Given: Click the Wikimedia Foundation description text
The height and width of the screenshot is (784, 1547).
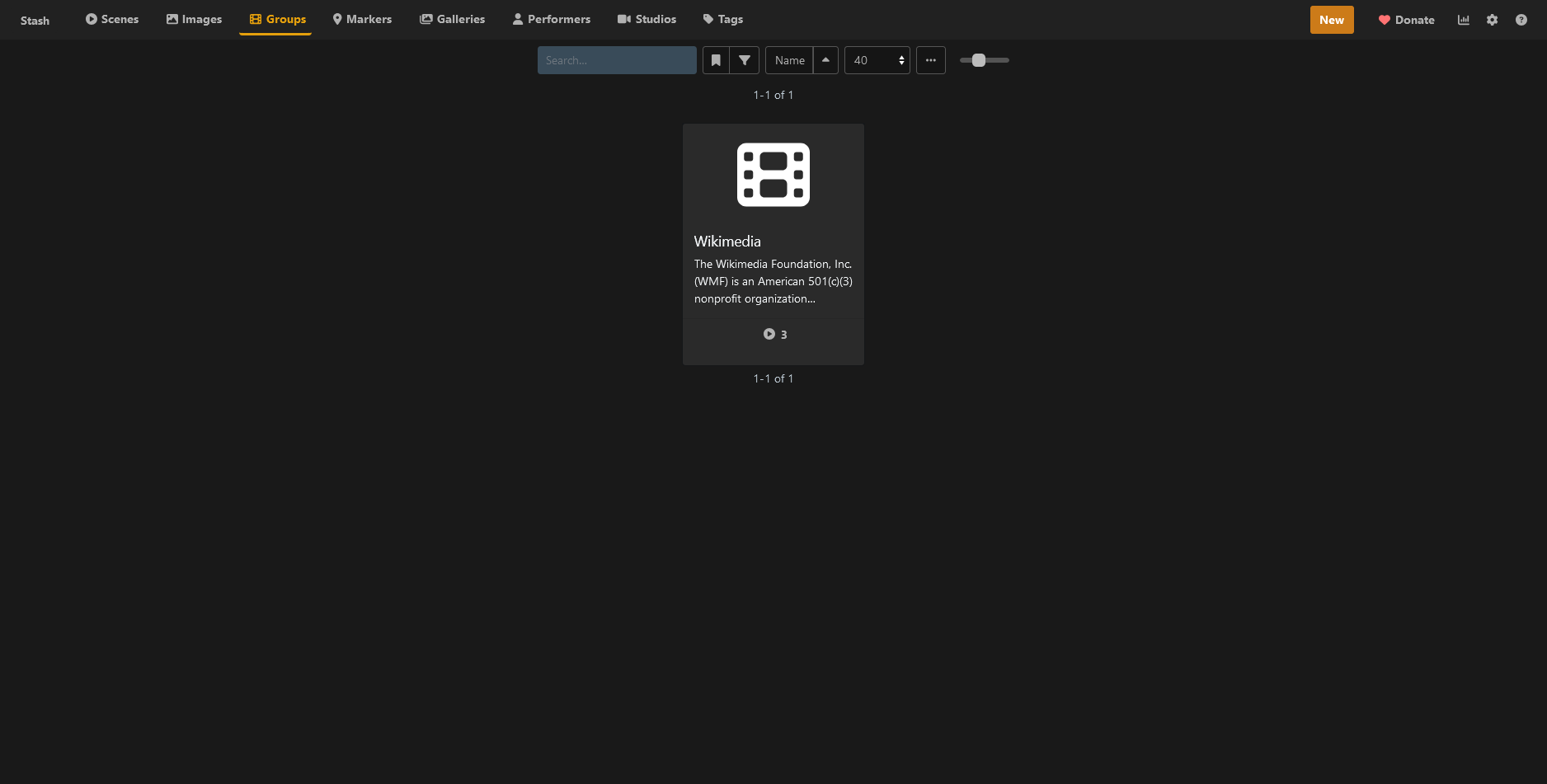Looking at the screenshot, I should coord(773,281).
